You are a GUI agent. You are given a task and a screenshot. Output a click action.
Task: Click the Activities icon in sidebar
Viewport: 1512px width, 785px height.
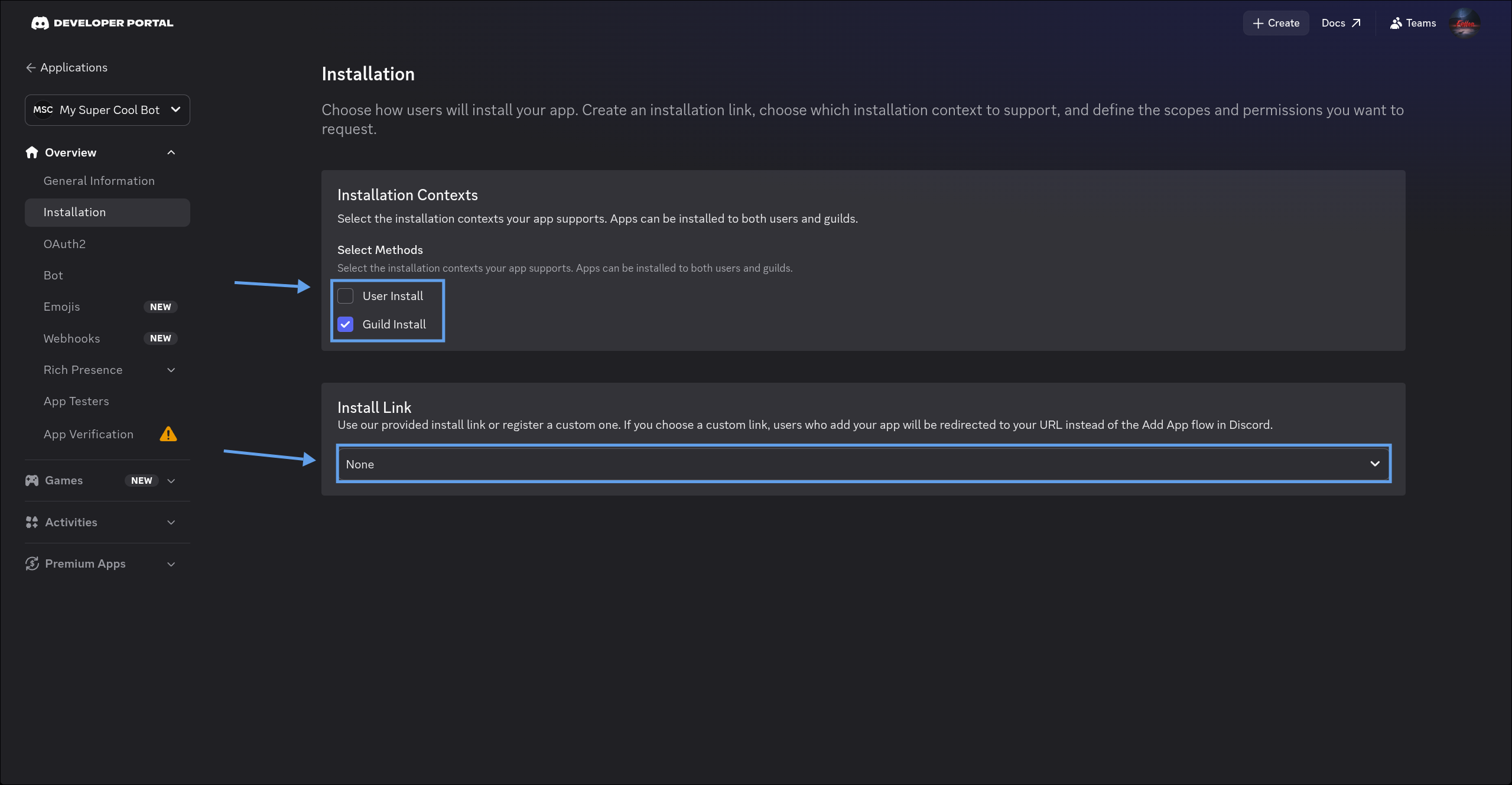tap(32, 522)
